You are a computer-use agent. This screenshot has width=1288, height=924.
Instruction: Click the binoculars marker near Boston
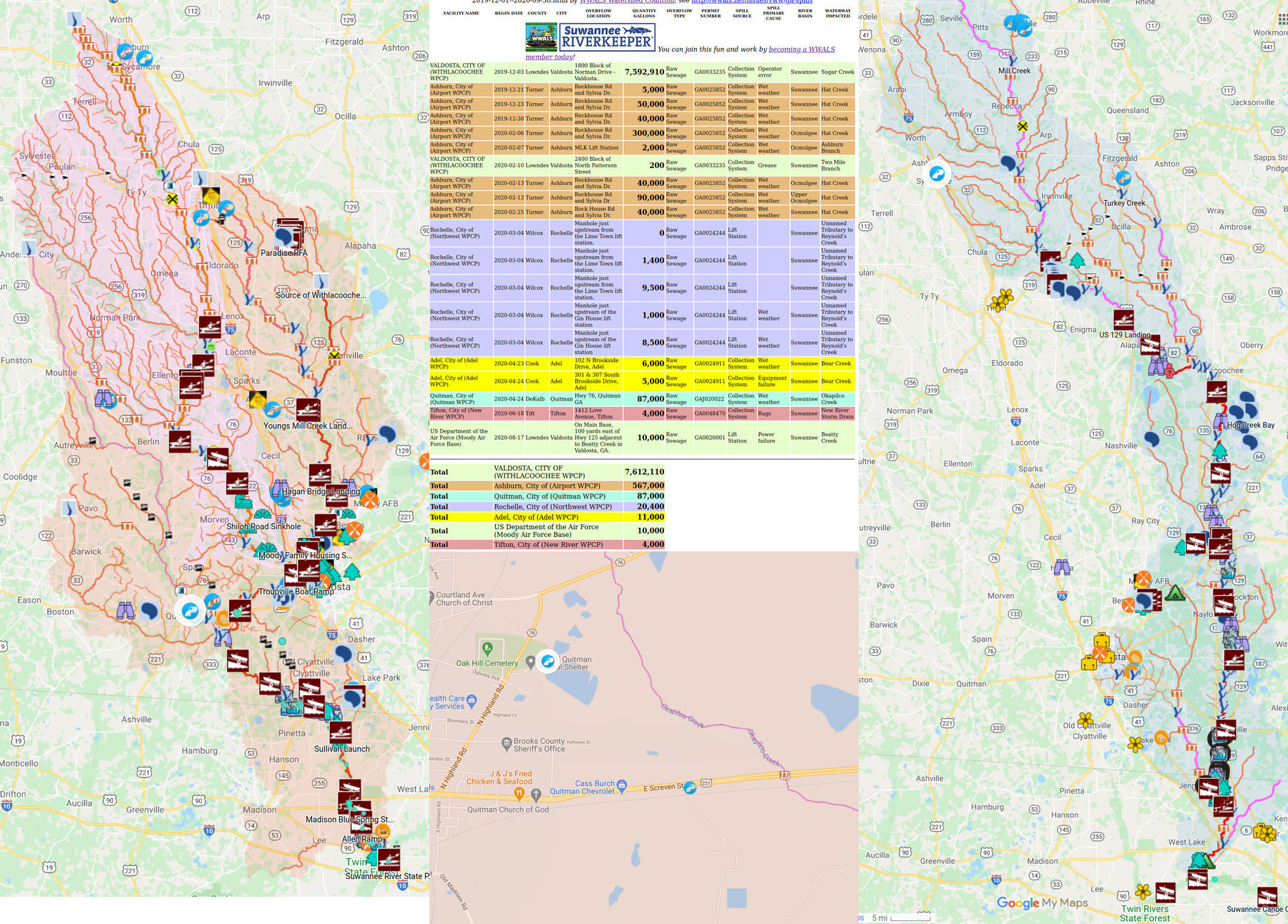click(x=126, y=610)
